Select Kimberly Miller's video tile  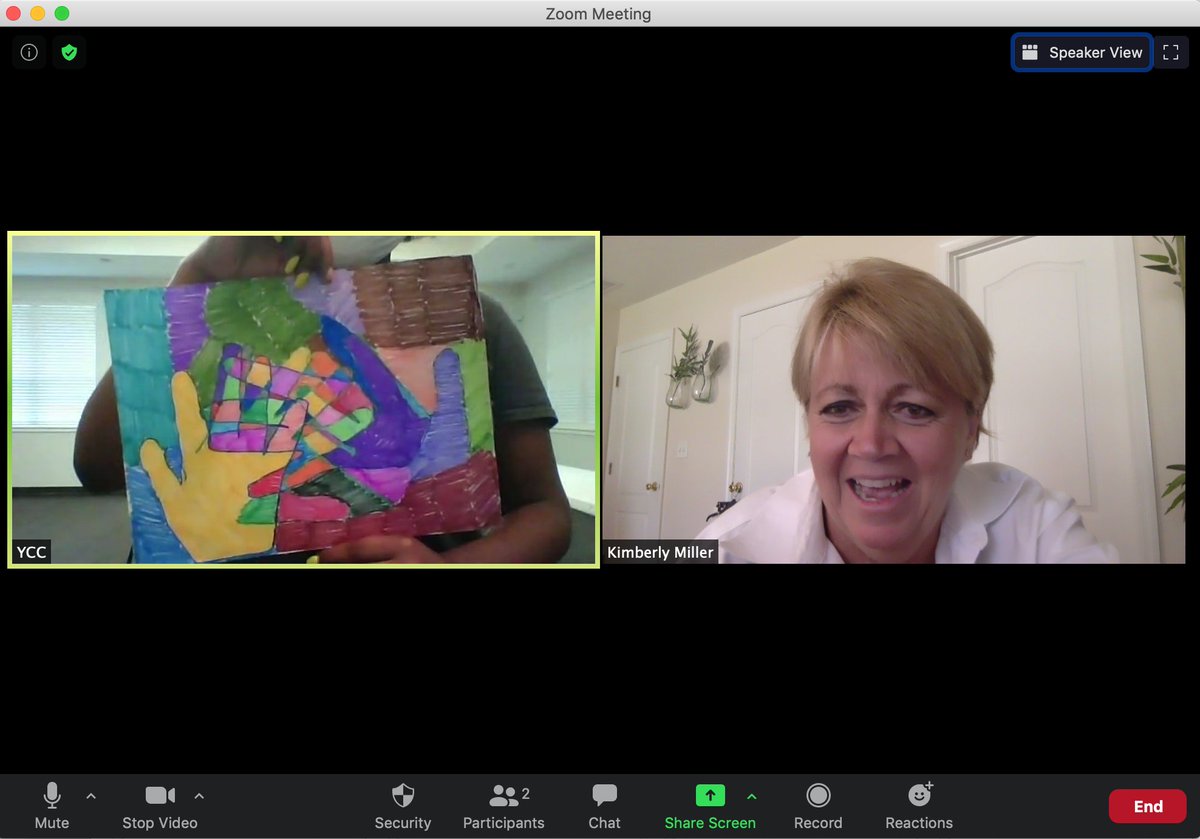point(893,400)
